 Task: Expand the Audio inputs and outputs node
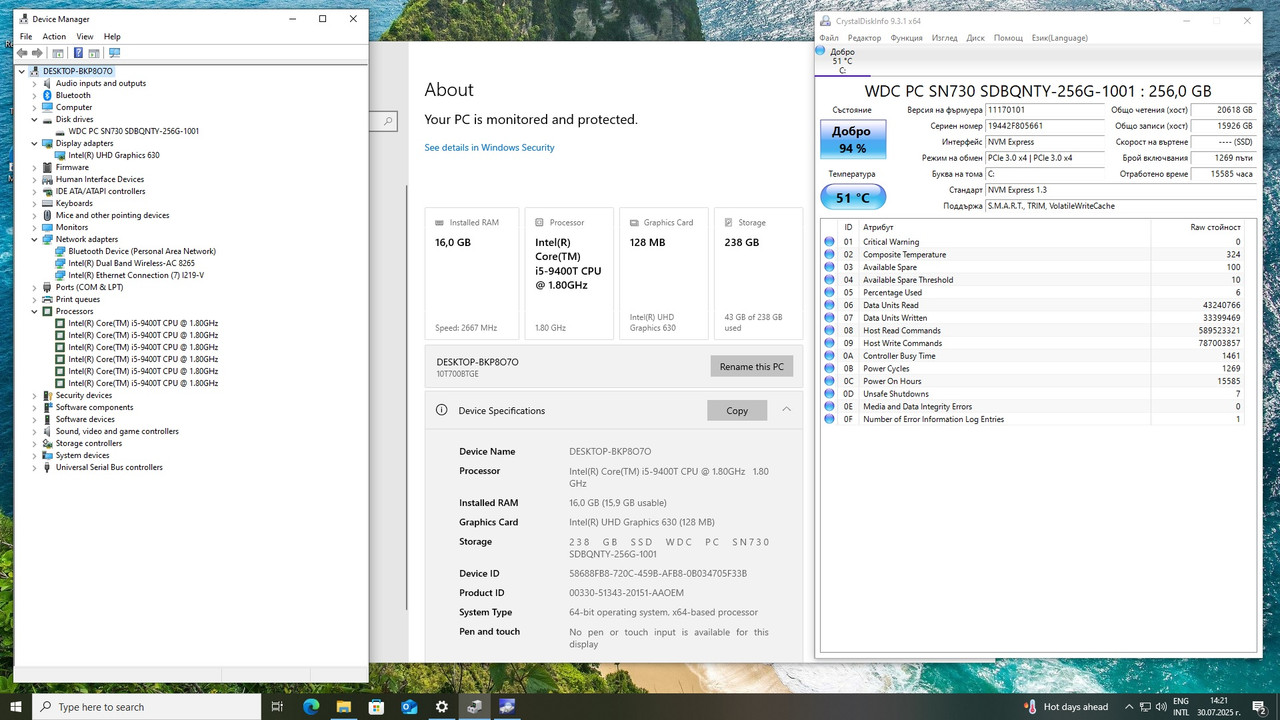pos(35,83)
